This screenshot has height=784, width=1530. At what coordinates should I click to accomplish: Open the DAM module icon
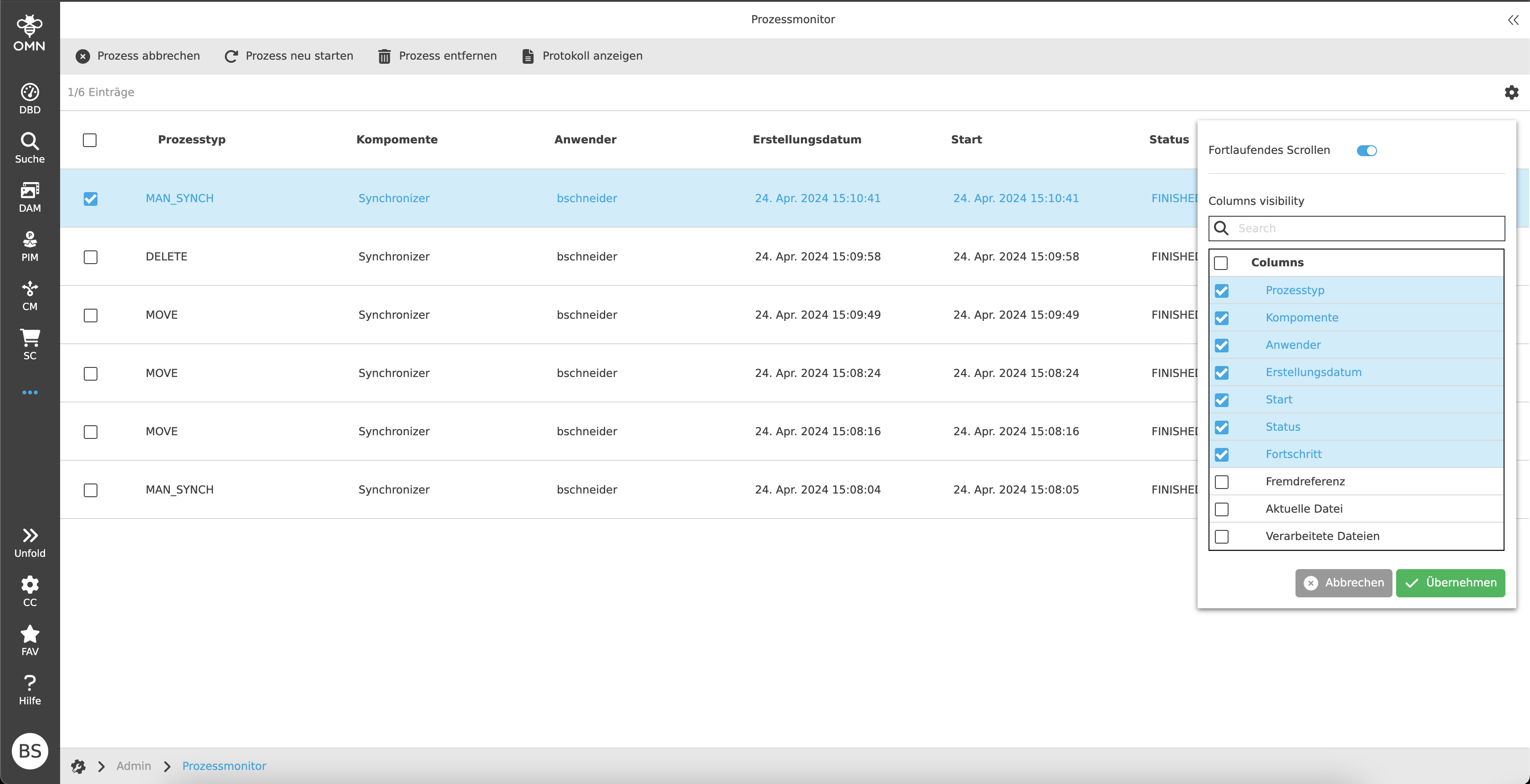click(x=30, y=197)
